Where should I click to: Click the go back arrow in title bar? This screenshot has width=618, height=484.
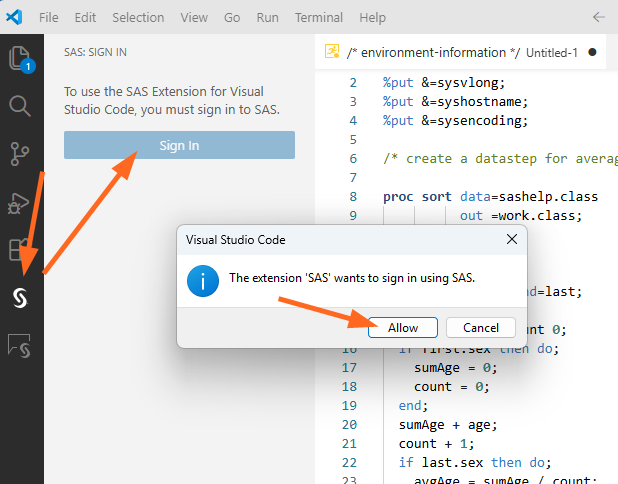coord(599,17)
